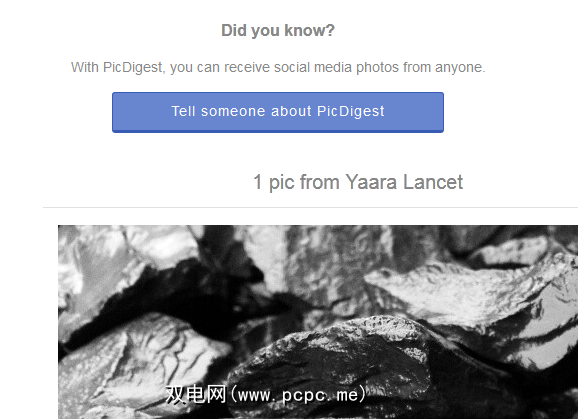
Task: Click the word 'someone' on the blue button
Action: coord(233,112)
